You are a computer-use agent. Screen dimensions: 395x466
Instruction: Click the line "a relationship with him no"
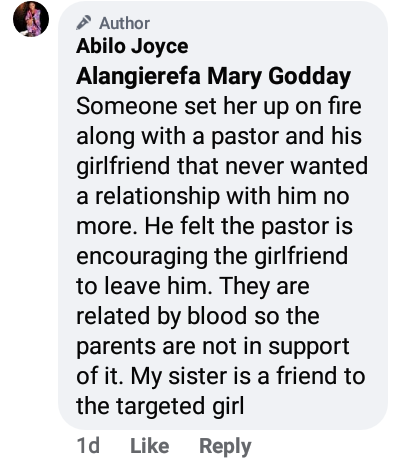[213, 197]
